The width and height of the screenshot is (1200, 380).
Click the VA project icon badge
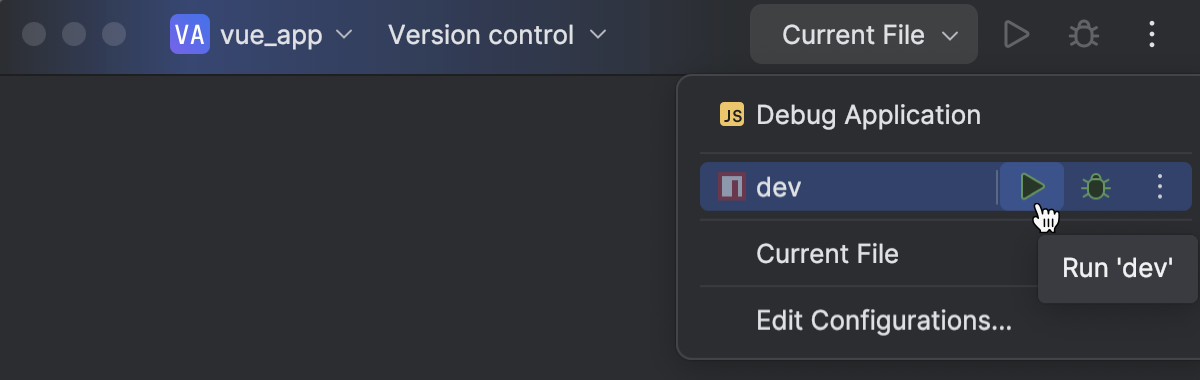point(190,35)
